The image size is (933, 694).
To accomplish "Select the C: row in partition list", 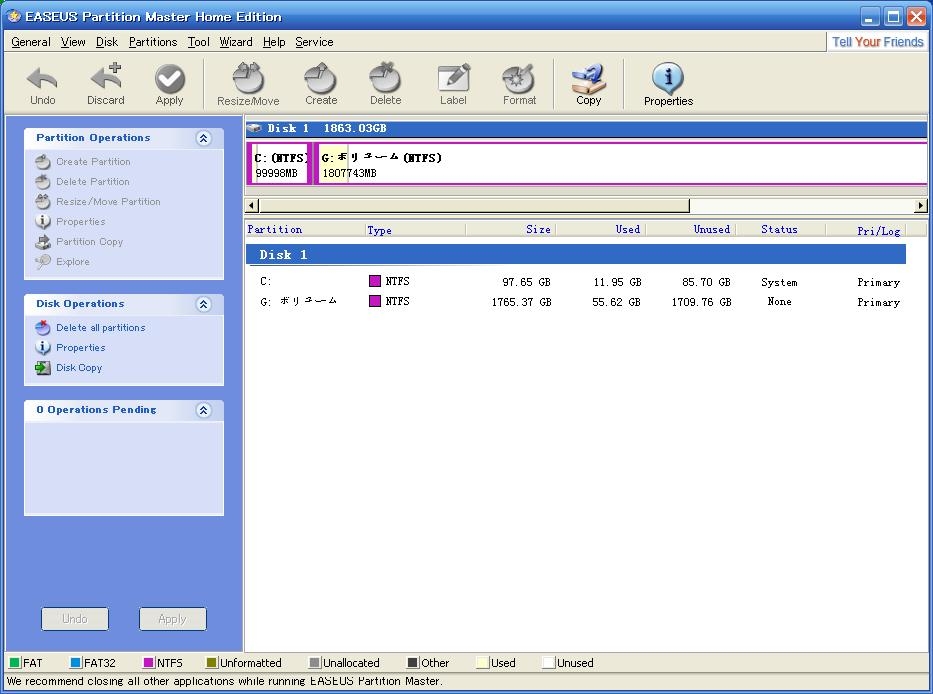I will coord(575,282).
